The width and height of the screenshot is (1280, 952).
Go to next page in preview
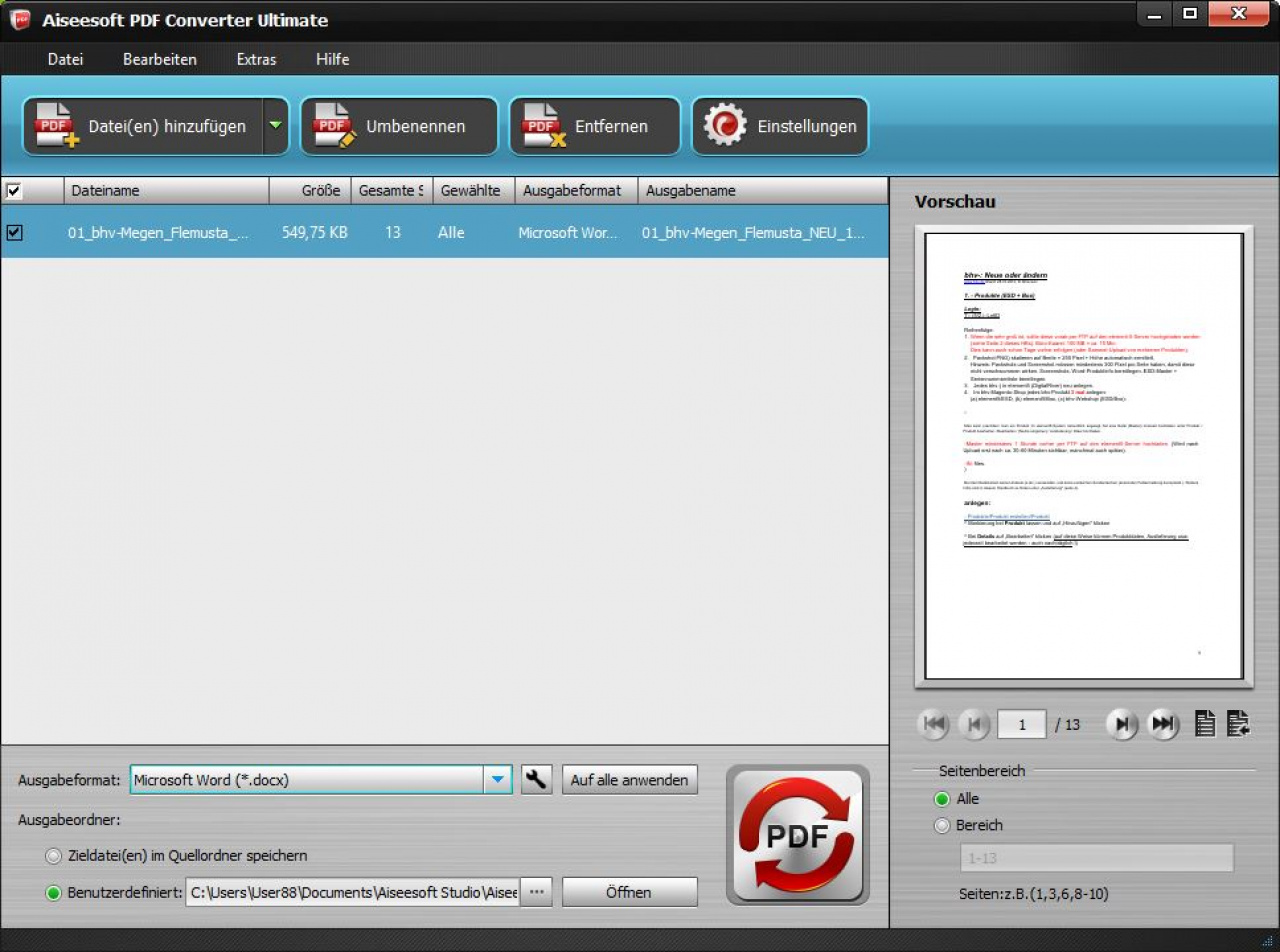pyautogui.click(x=1122, y=725)
